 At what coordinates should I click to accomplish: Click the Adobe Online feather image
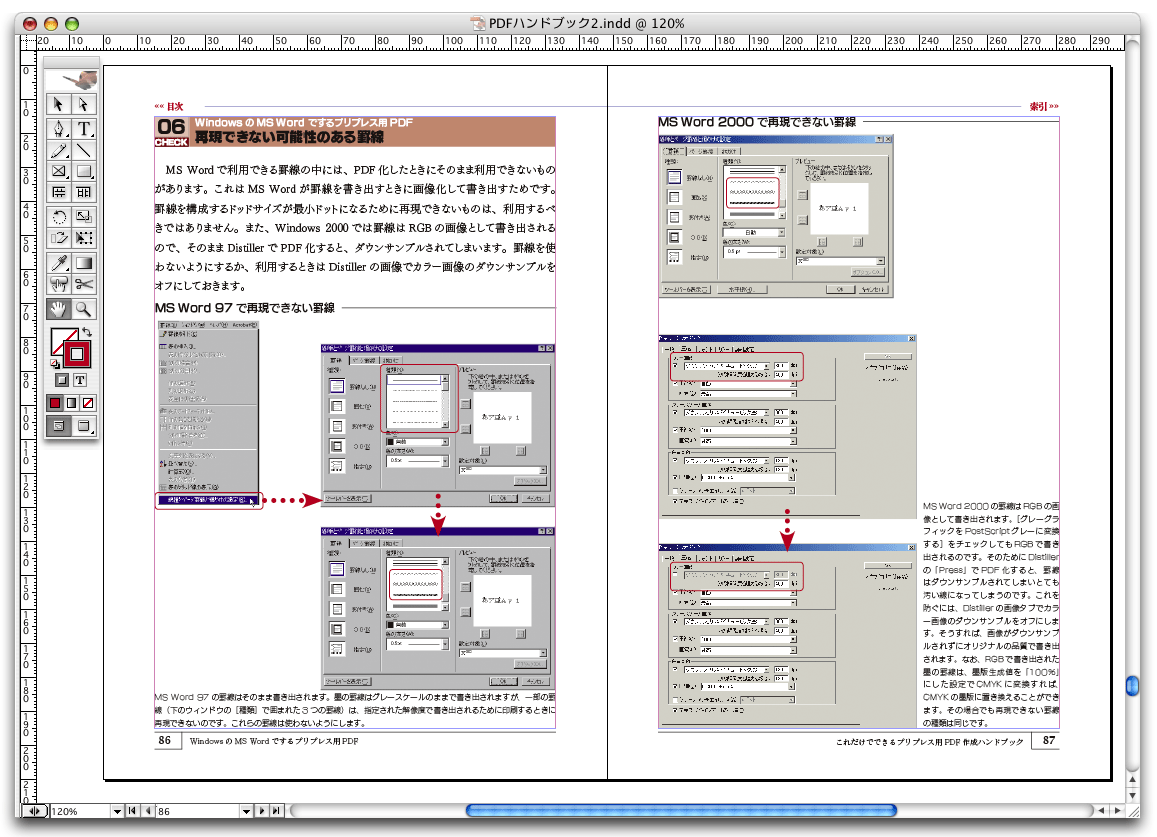72,80
